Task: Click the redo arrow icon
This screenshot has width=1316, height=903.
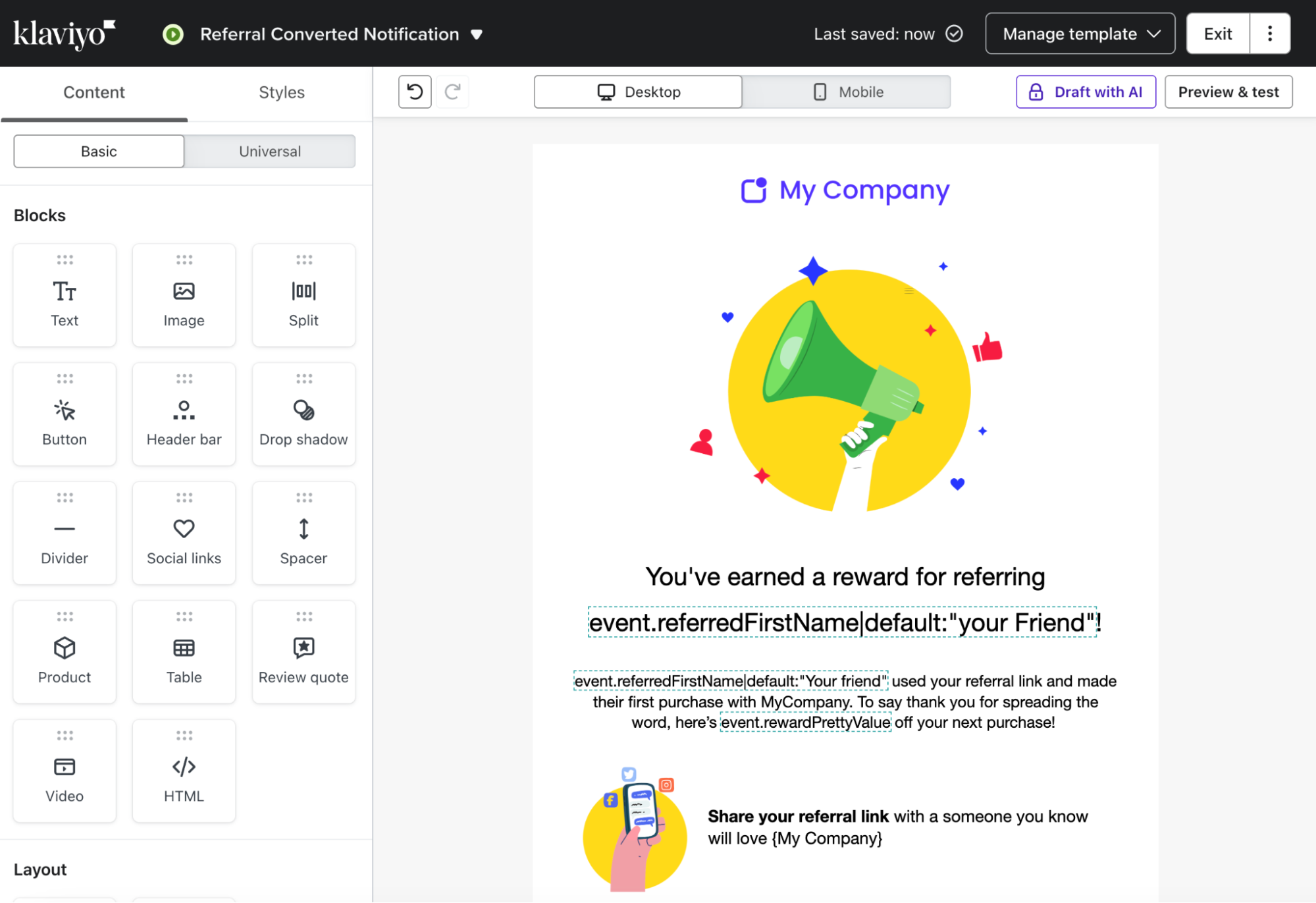Action: [452, 92]
